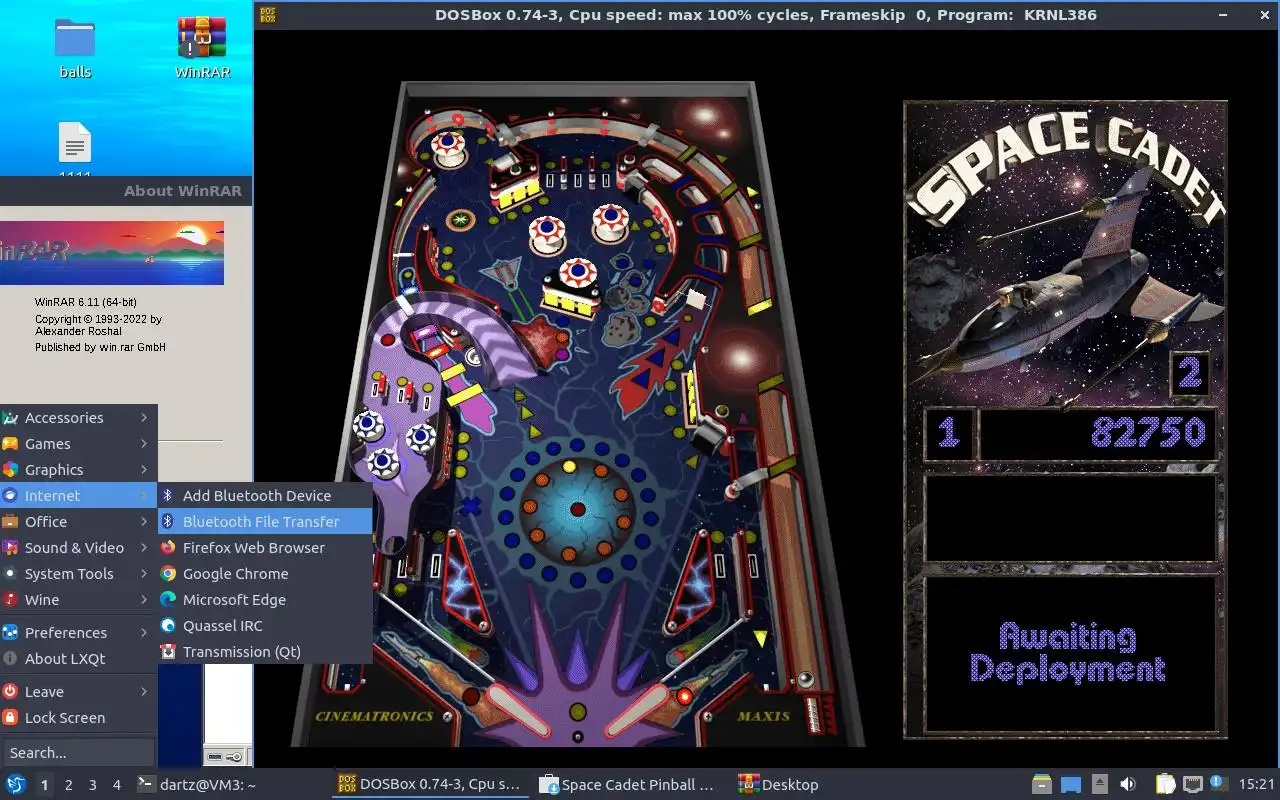Click the Accessories category icon in menu
Viewport: 1280px width, 800px height.
tap(10, 418)
